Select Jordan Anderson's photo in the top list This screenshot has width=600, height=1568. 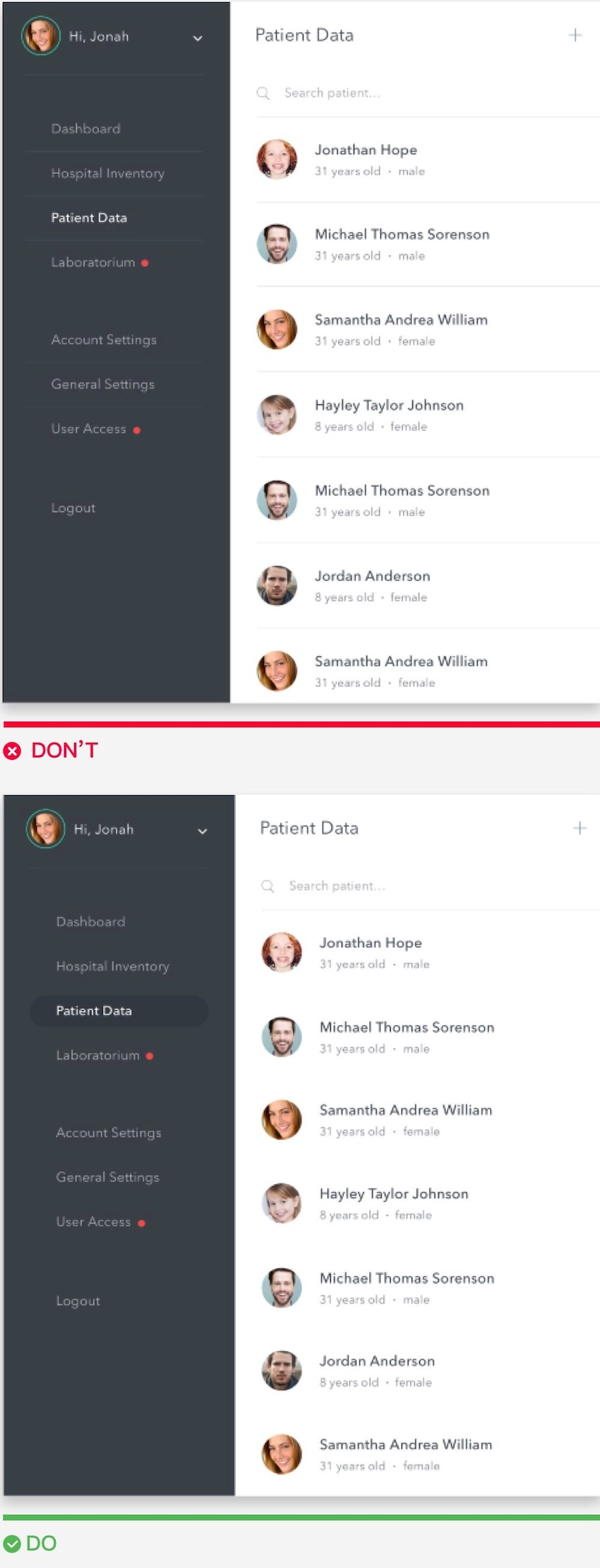tap(277, 586)
